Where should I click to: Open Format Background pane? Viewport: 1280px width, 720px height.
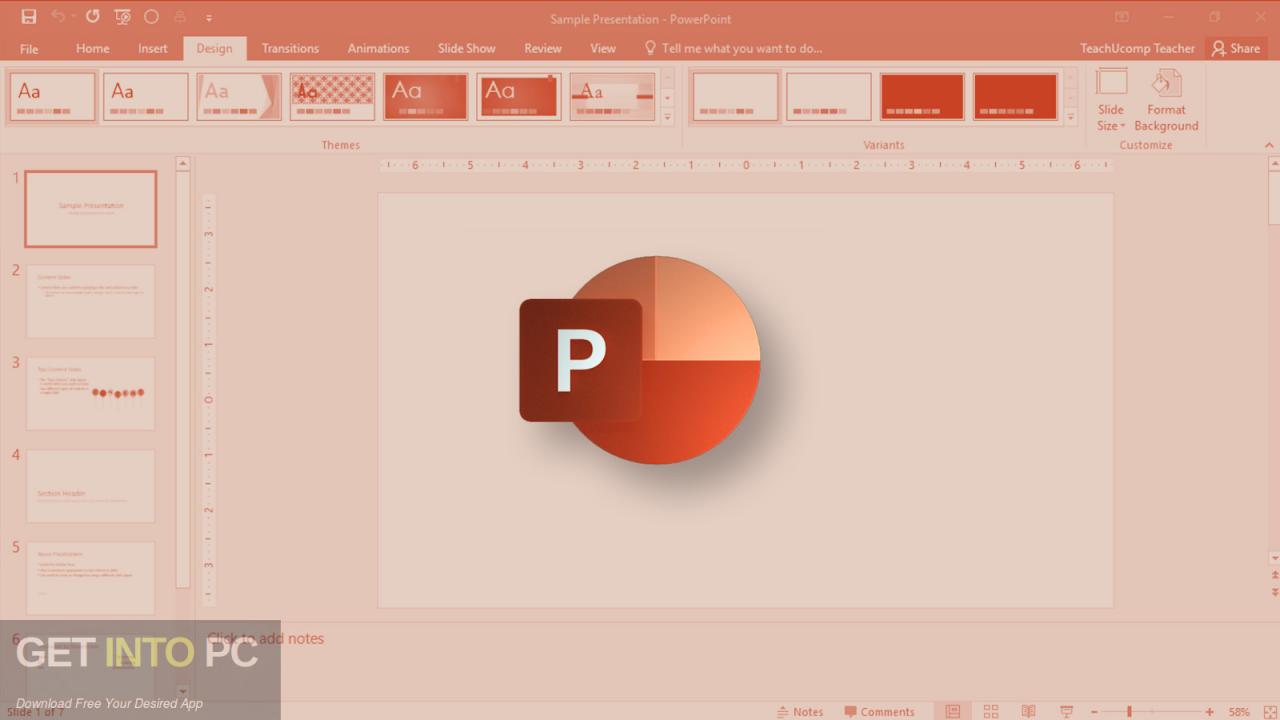(x=1166, y=101)
